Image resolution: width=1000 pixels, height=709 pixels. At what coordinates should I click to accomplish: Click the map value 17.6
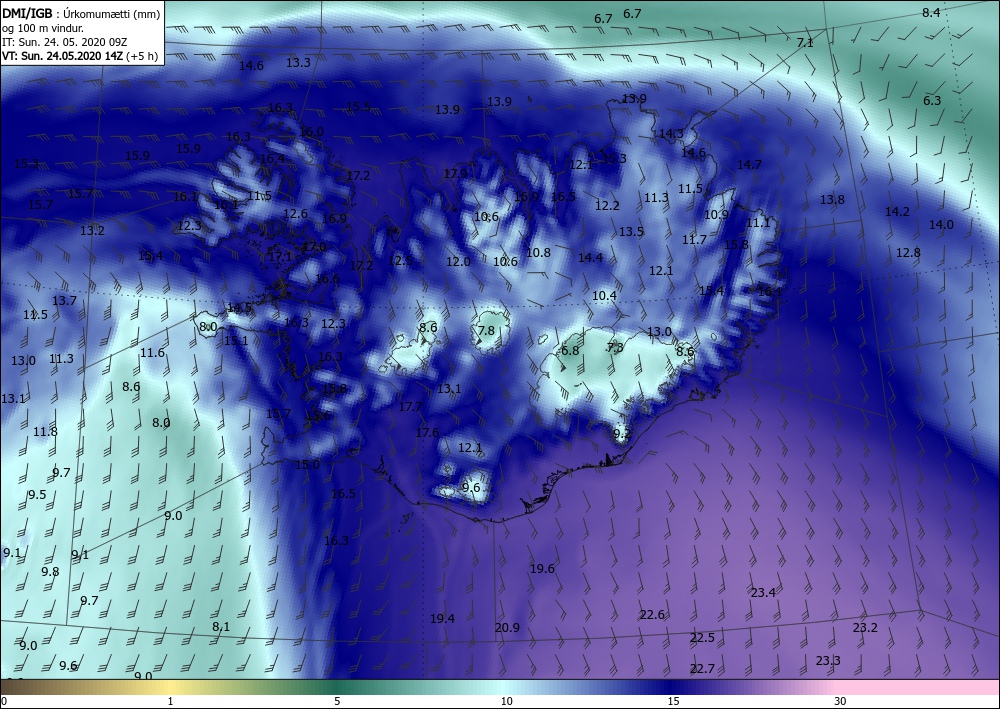(x=427, y=432)
